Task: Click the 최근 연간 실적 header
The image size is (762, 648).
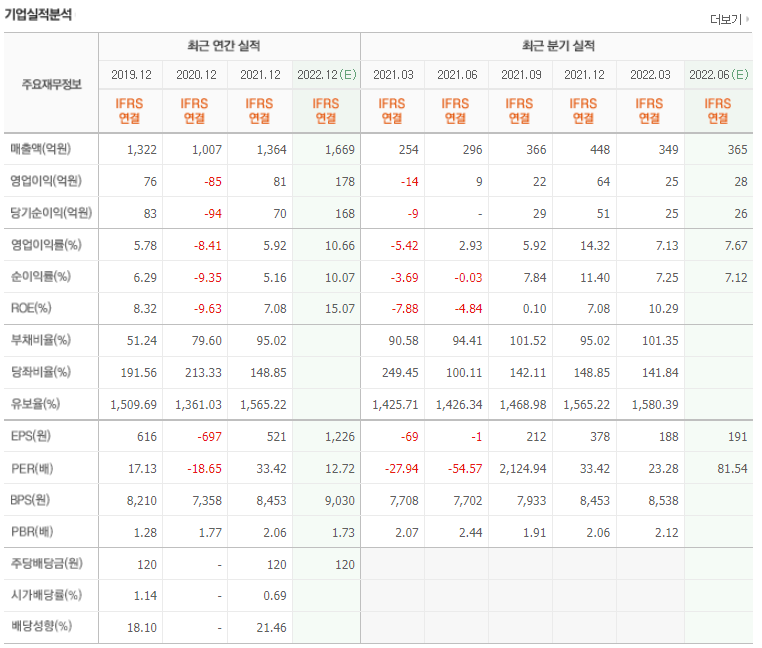Action: (x=224, y=46)
